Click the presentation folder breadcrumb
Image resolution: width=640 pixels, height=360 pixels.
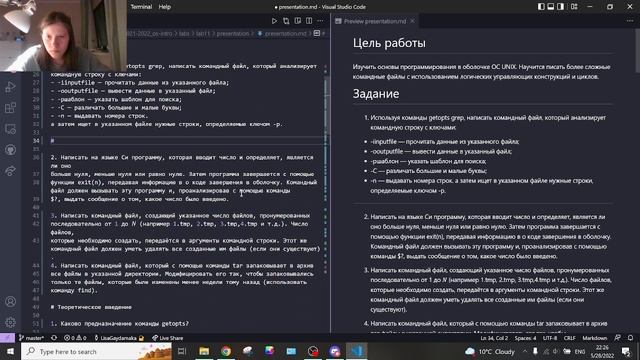[233, 33]
